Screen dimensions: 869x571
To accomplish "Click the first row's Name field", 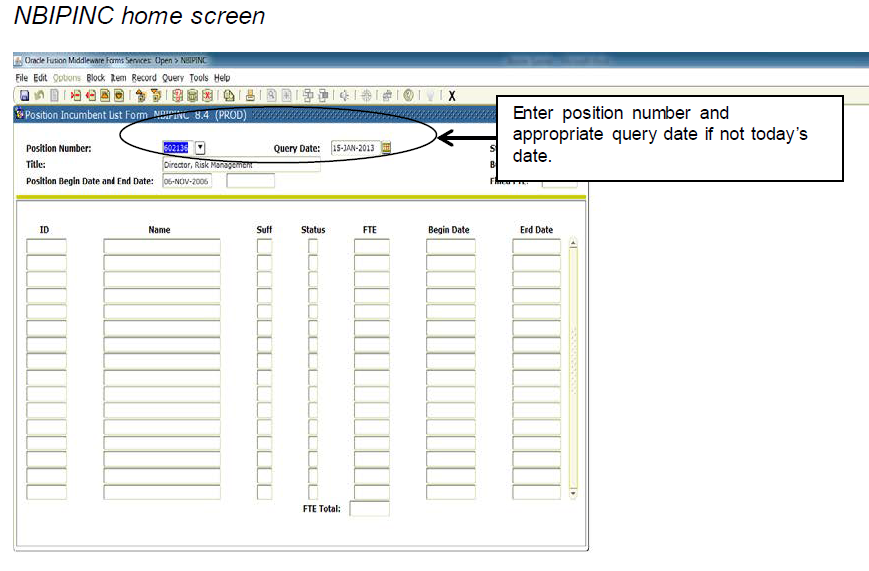I will [x=161, y=246].
